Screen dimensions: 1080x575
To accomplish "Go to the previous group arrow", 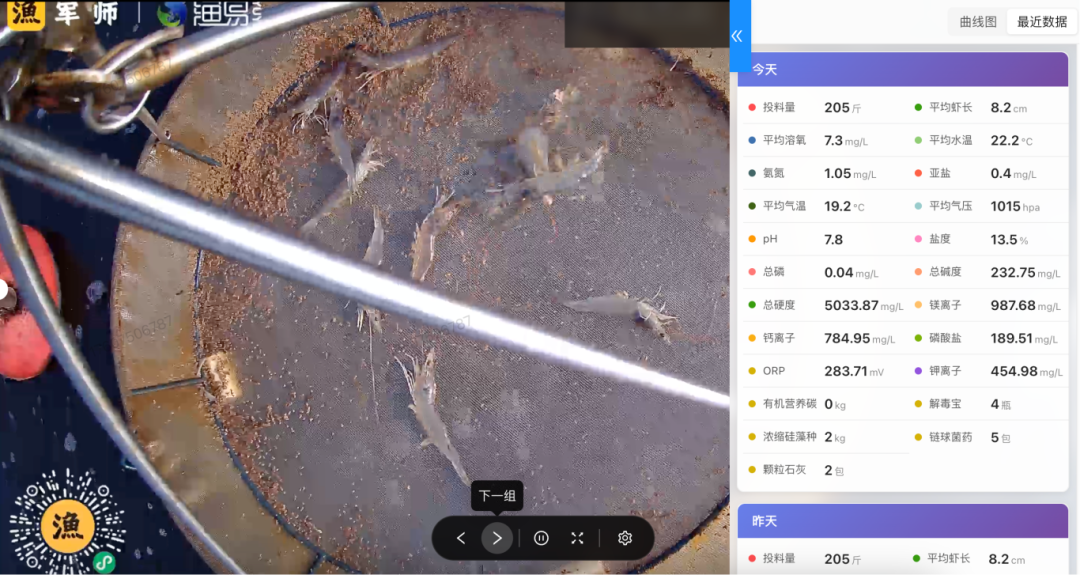I will pyautogui.click(x=461, y=538).
